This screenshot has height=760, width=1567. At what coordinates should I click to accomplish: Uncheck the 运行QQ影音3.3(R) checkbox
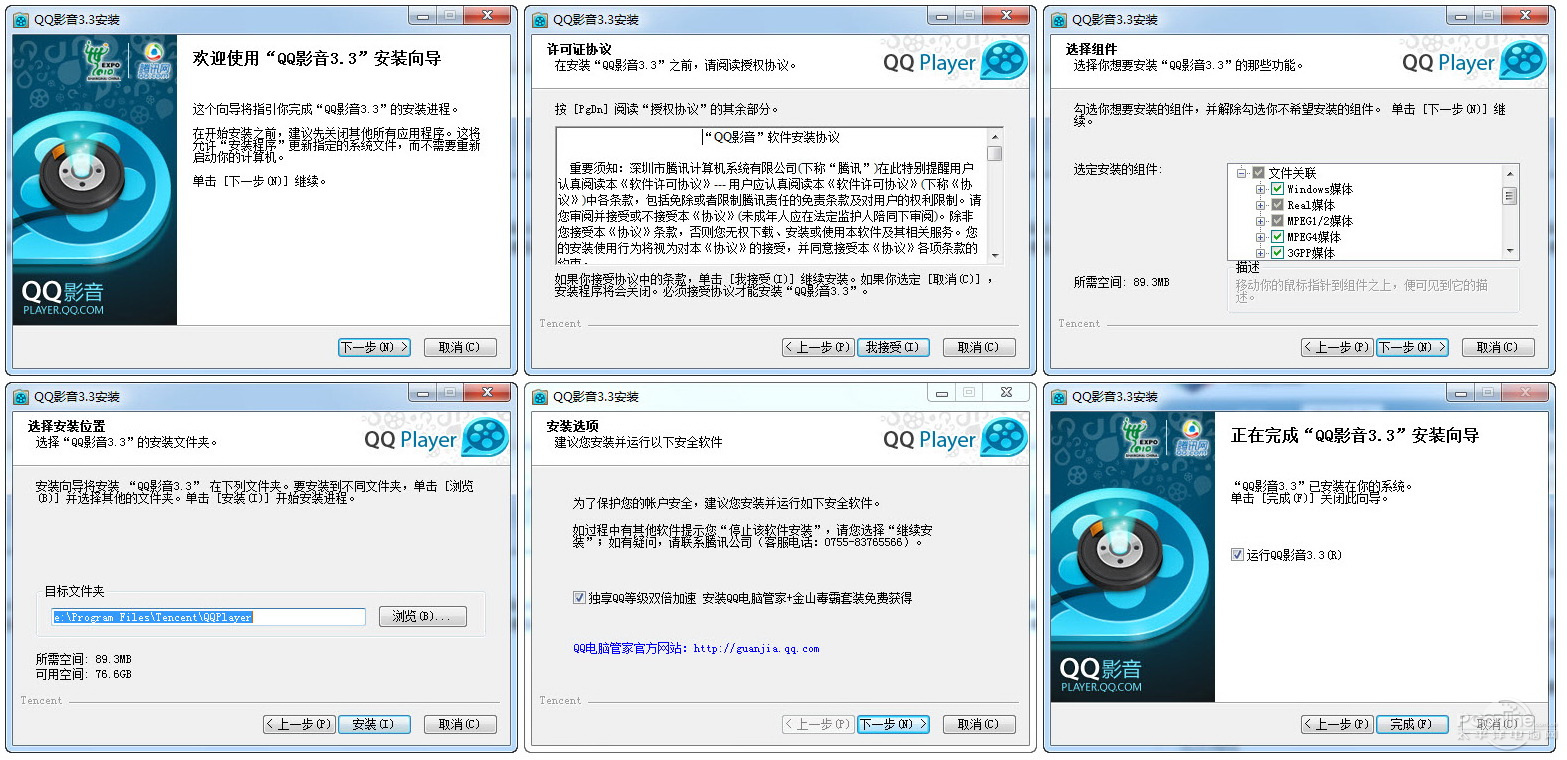click(1238, 554)
